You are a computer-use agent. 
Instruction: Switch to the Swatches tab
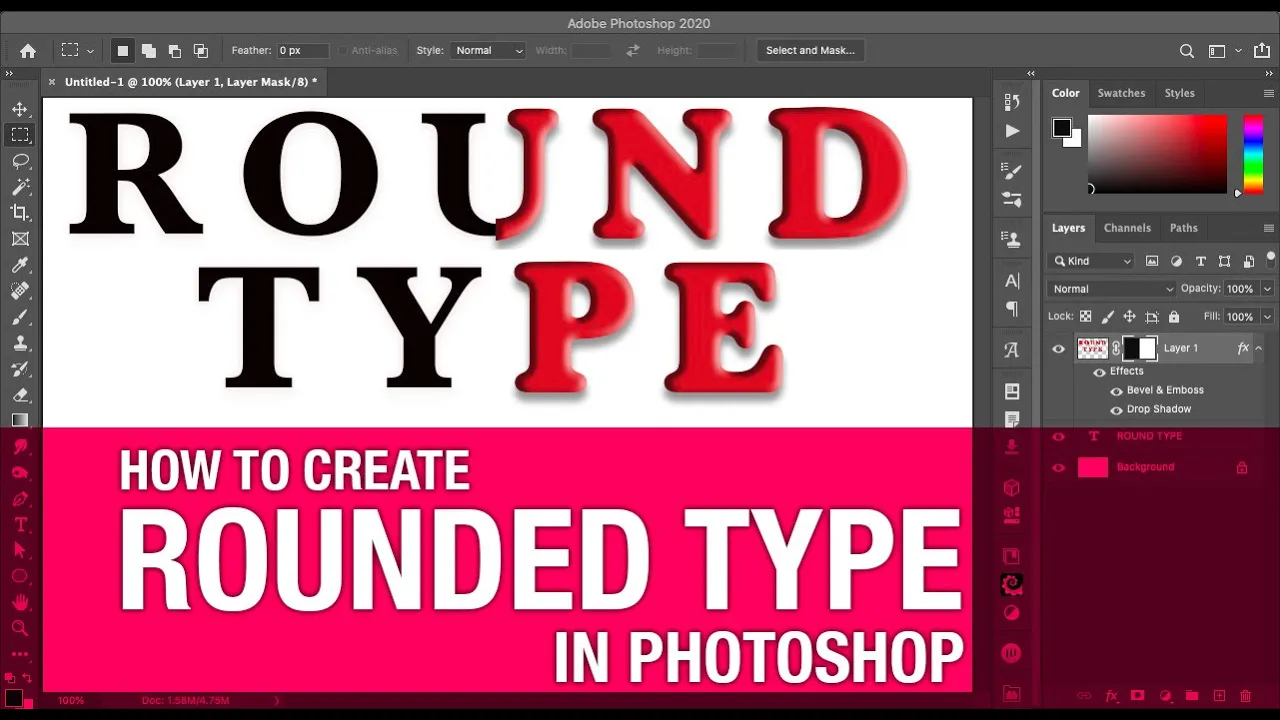(1121, 93)
